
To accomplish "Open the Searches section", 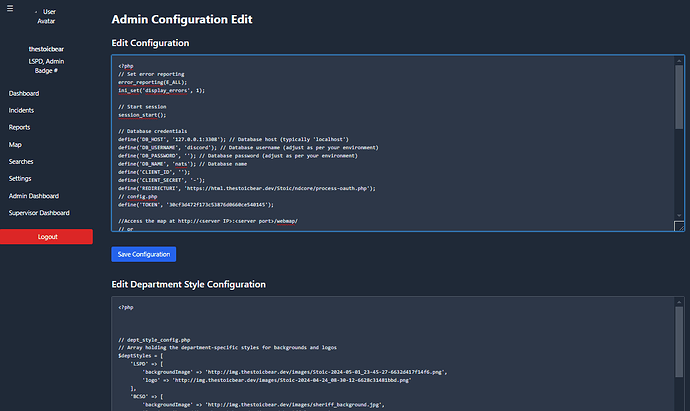I will tap(21, 161).
